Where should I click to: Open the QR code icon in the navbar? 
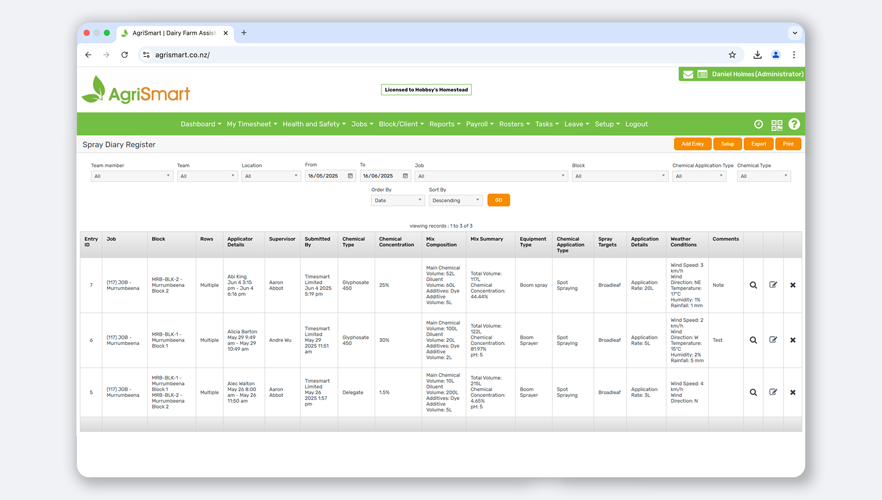coord(777,125)
